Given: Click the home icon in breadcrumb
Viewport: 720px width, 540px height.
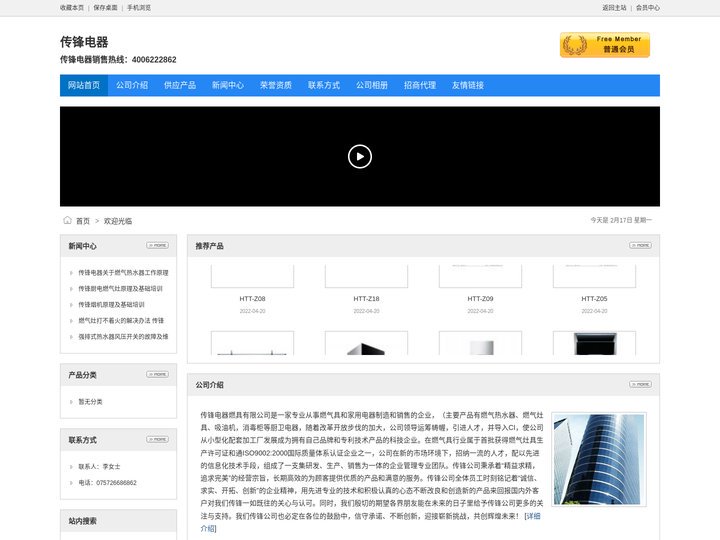Looking at the screenshot, I should (x=68, y=220).
